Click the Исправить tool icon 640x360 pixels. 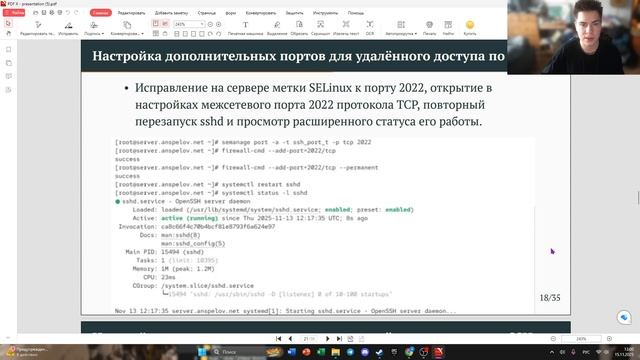point(68,25)
